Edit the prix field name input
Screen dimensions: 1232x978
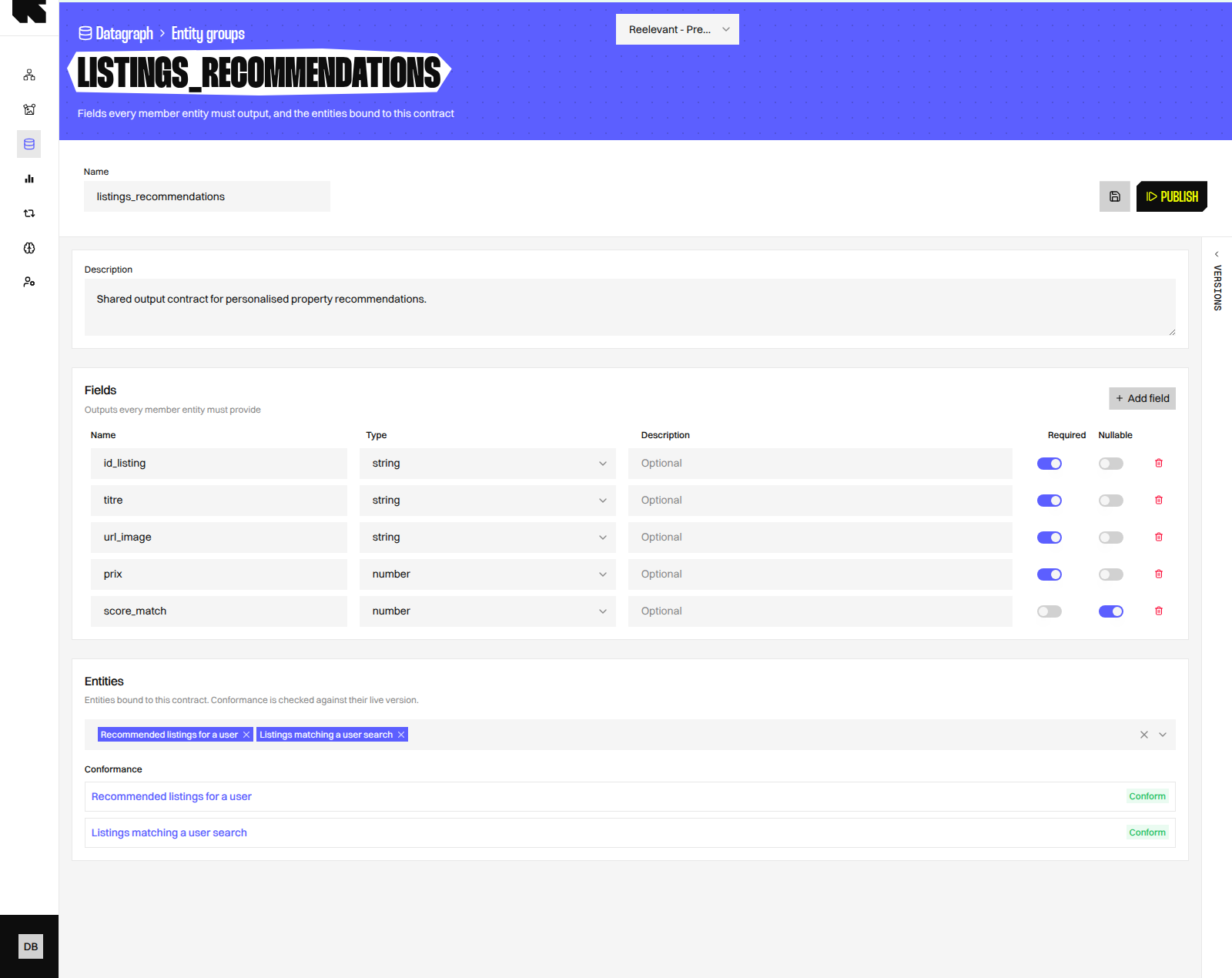point(219,574)
